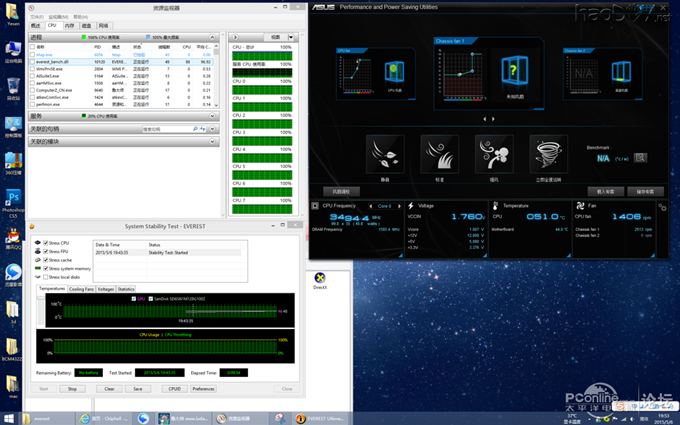
Task: Click the Preferences button
Action: [x=203, y=388]
